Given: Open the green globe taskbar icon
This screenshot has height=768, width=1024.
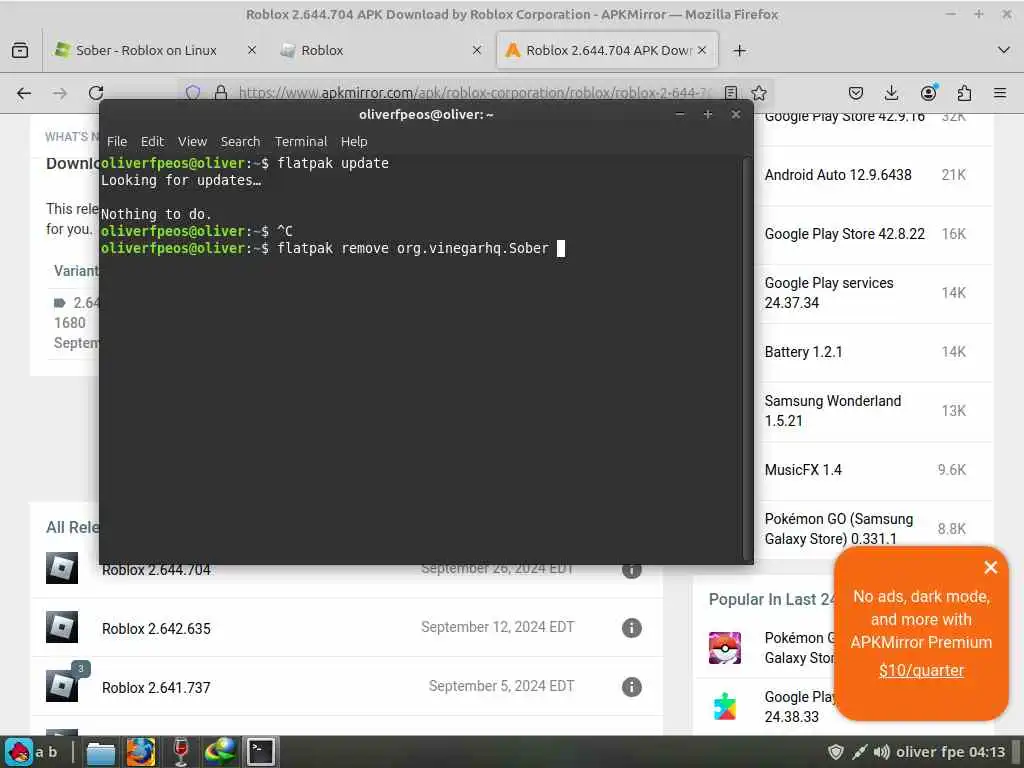Looking at the screenshot, I should [220, 752].
